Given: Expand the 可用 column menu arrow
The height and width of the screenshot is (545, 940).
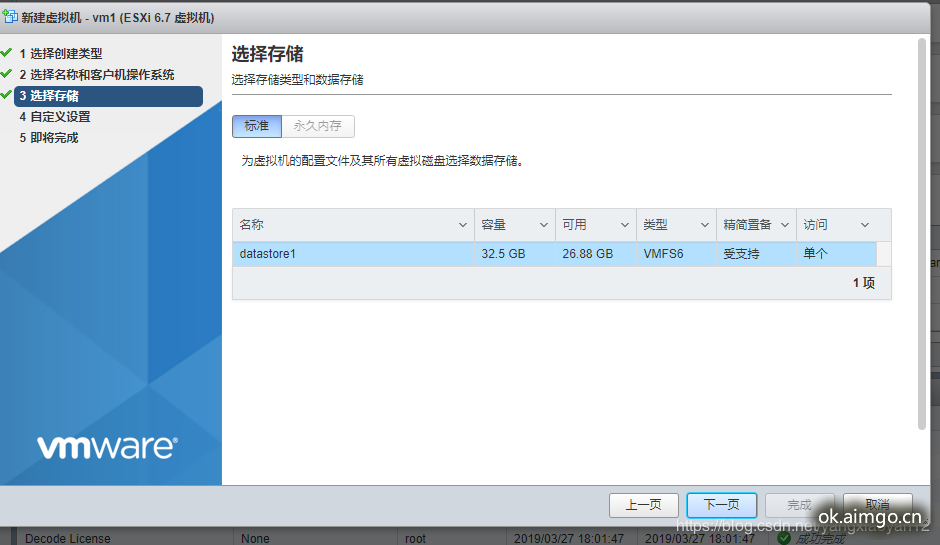Looking at the screenshot, I should click(x=625, y=225).
